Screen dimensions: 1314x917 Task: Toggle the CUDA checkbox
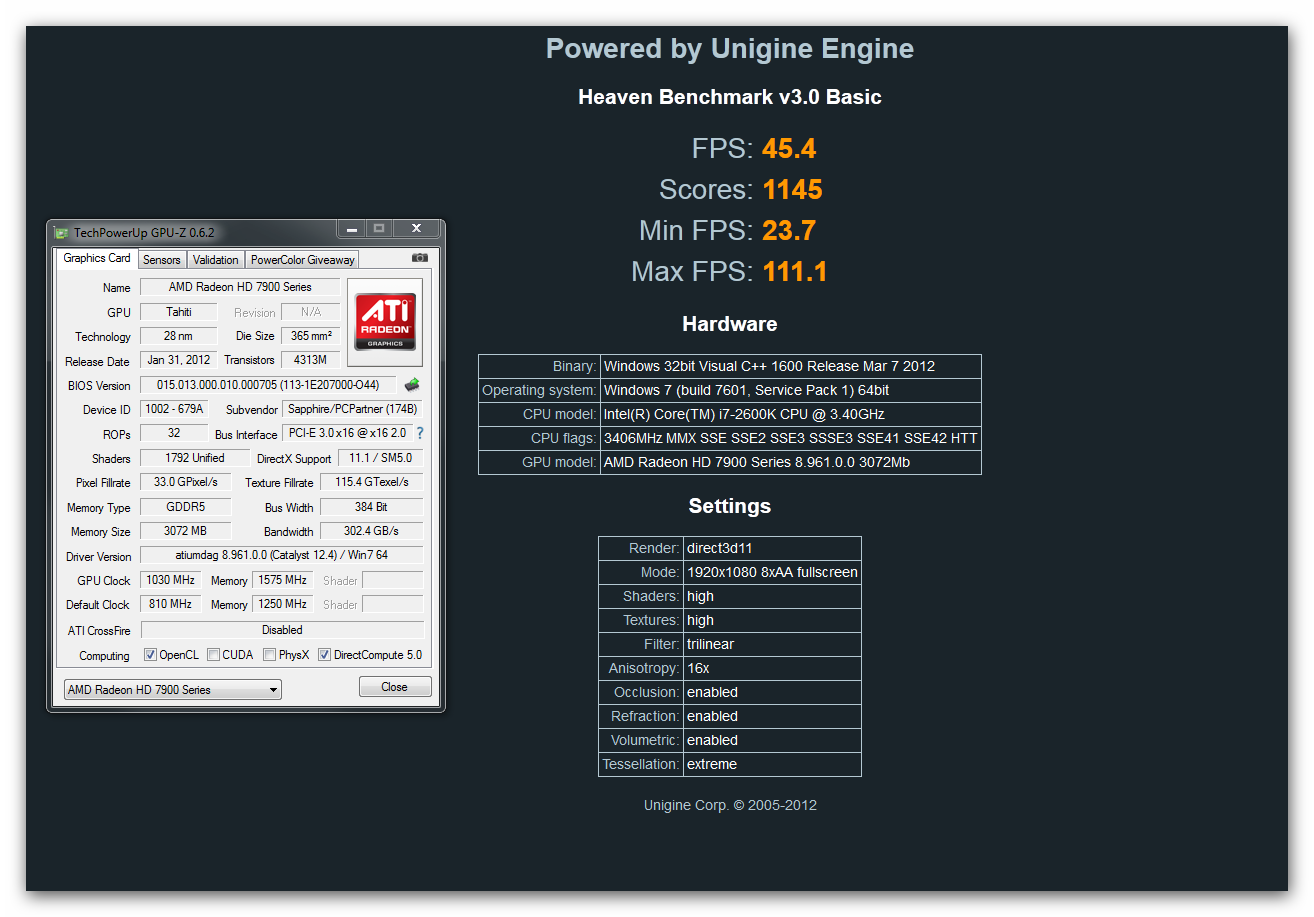(x=214, y=655)
